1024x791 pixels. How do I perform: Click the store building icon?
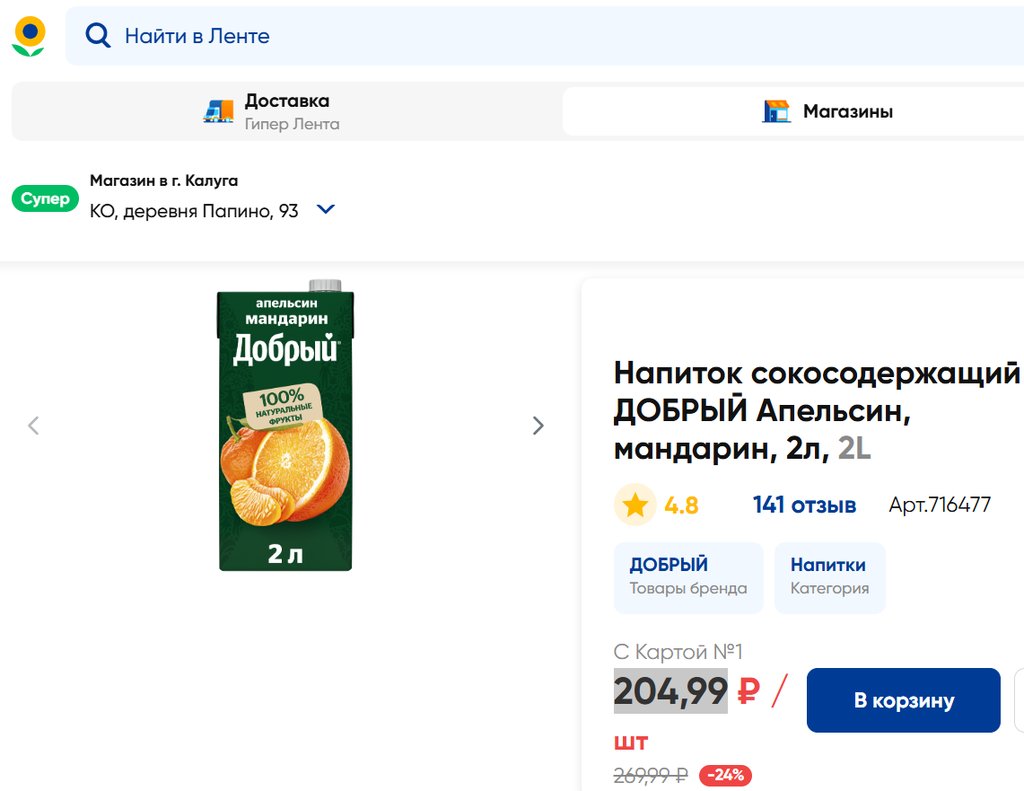point(776,111)
